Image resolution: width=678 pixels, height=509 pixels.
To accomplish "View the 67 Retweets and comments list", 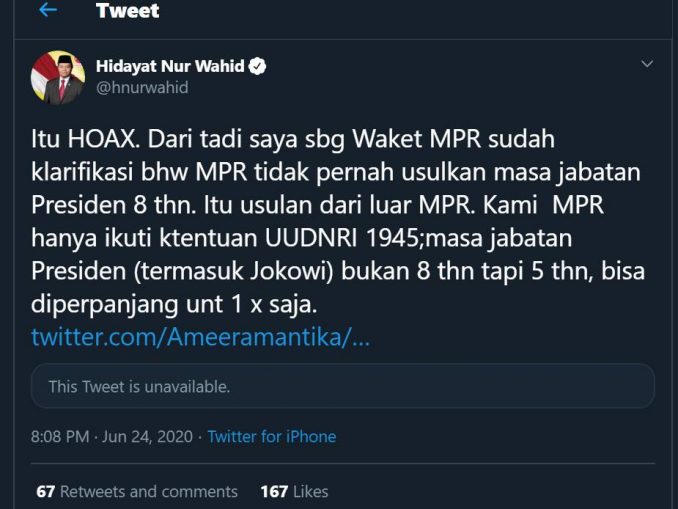I will (137, 492).
